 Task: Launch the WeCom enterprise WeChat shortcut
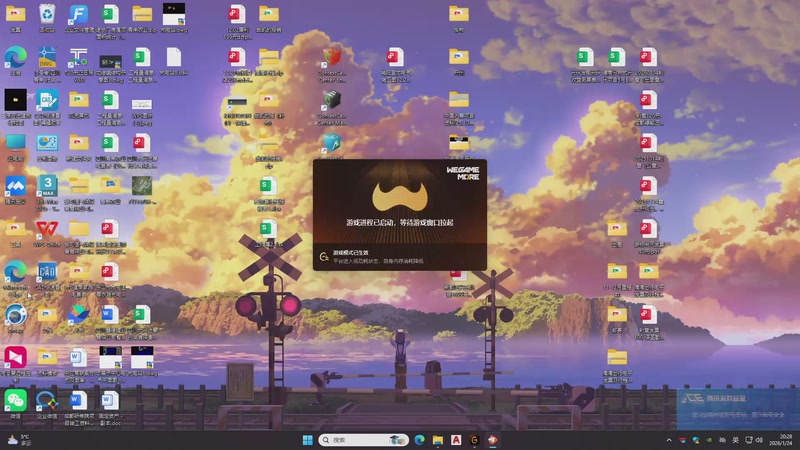(x=47, y=401)
